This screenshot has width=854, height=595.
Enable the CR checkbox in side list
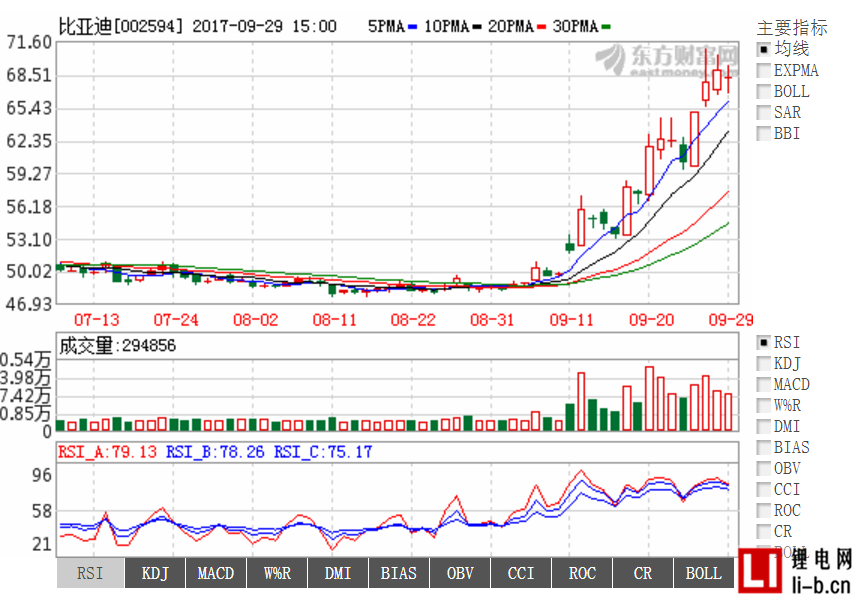tap(764, 531)
